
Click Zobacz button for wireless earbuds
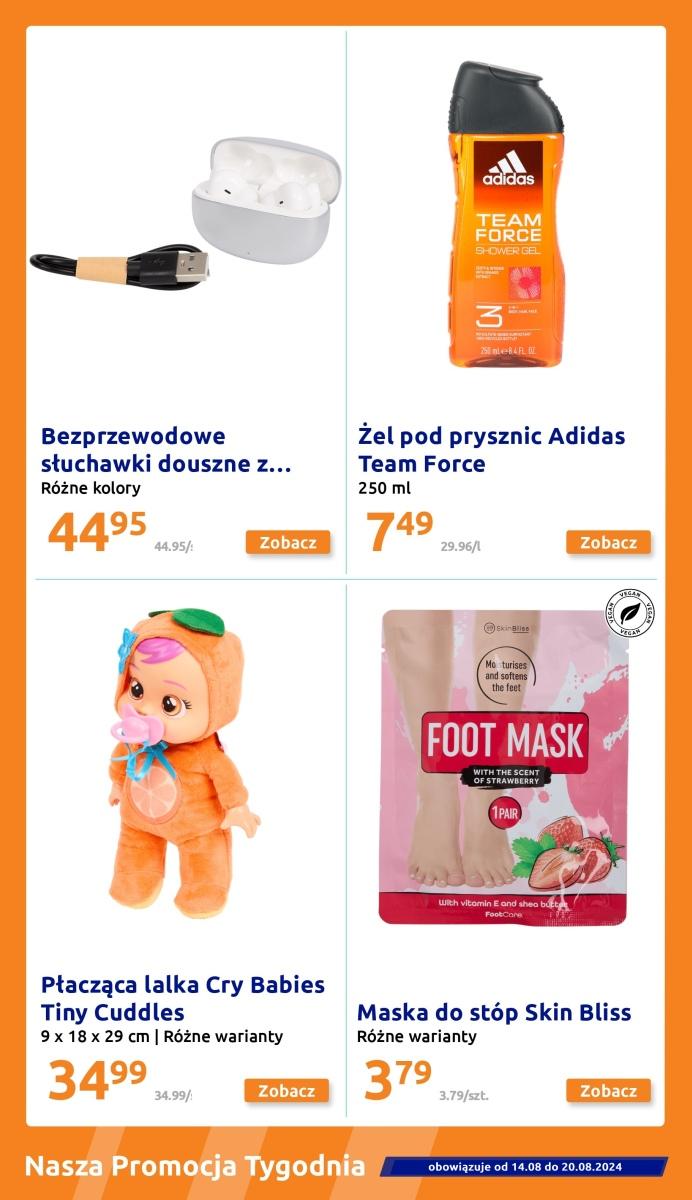(x=288, y=543)
